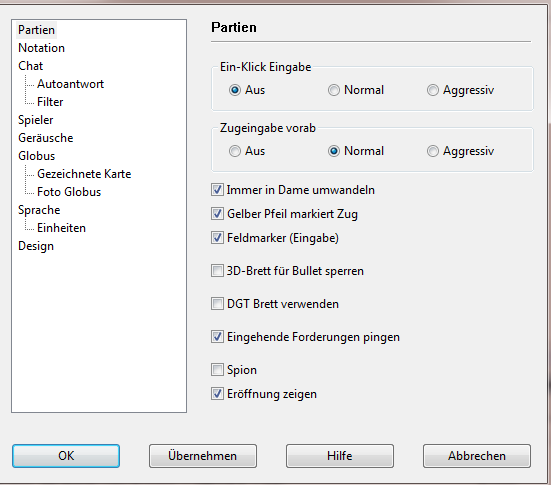This screenshot has width=551, height=485.
Task: Click the Übernehmen button
Action: [203, 456]
